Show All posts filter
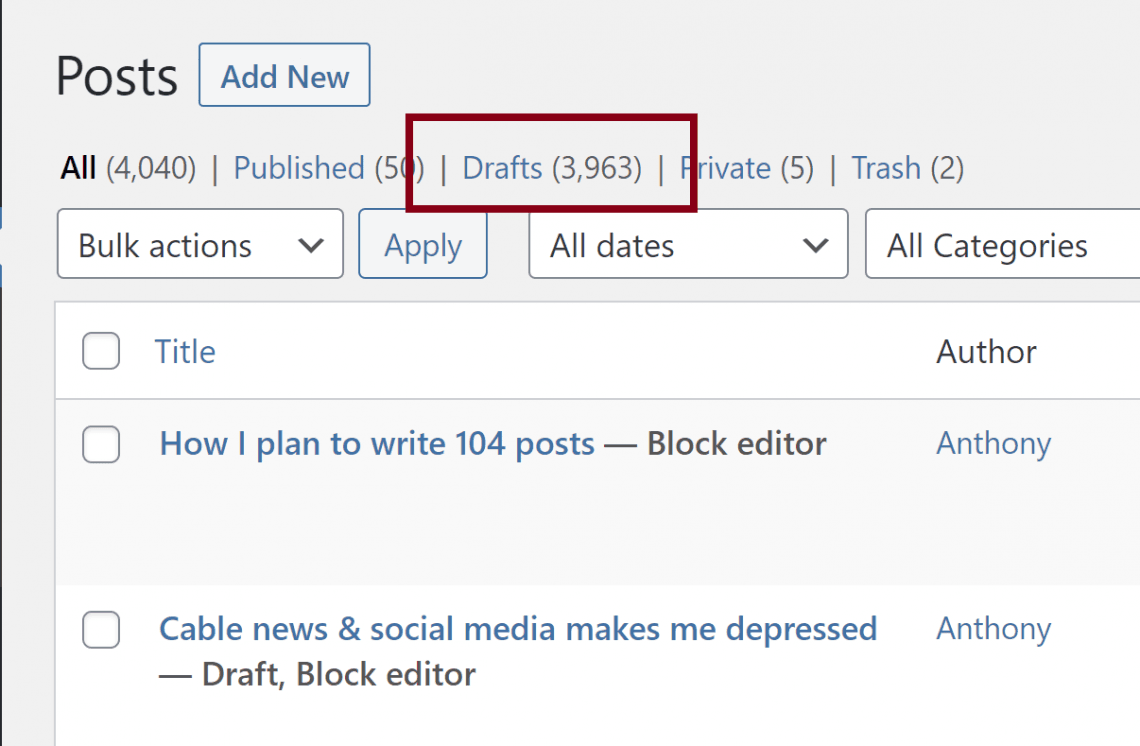 coord(79,169)
